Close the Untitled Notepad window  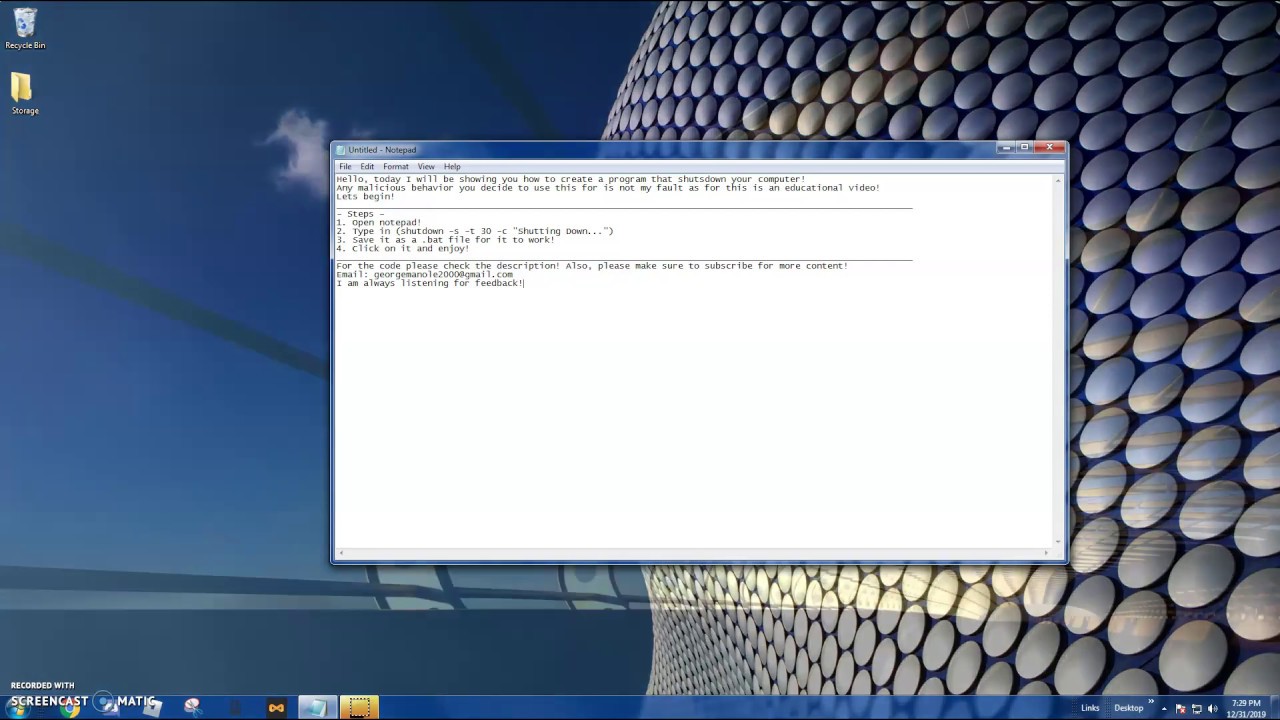click(1048, 148)
